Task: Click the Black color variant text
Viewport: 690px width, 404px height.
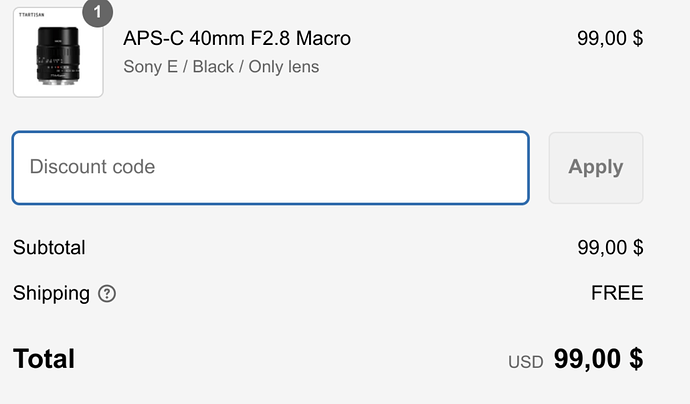Action: [213, 67]
